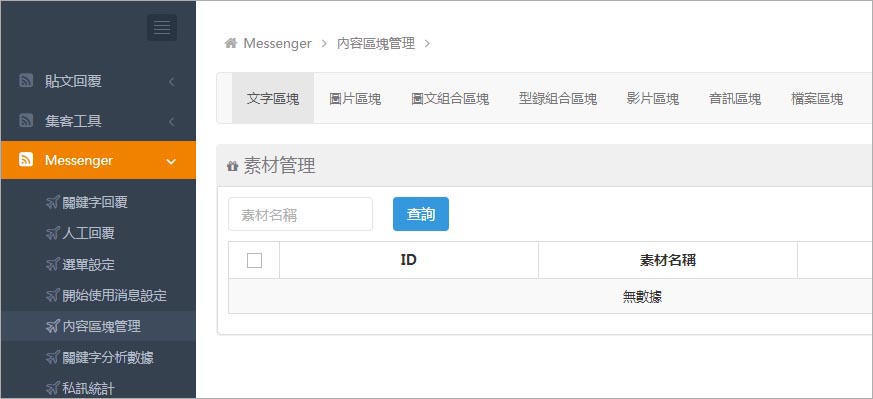Open 關鍵字分析數據 in the sidebar
Viewport: 873px width, 399px height.
click(108, 358)
